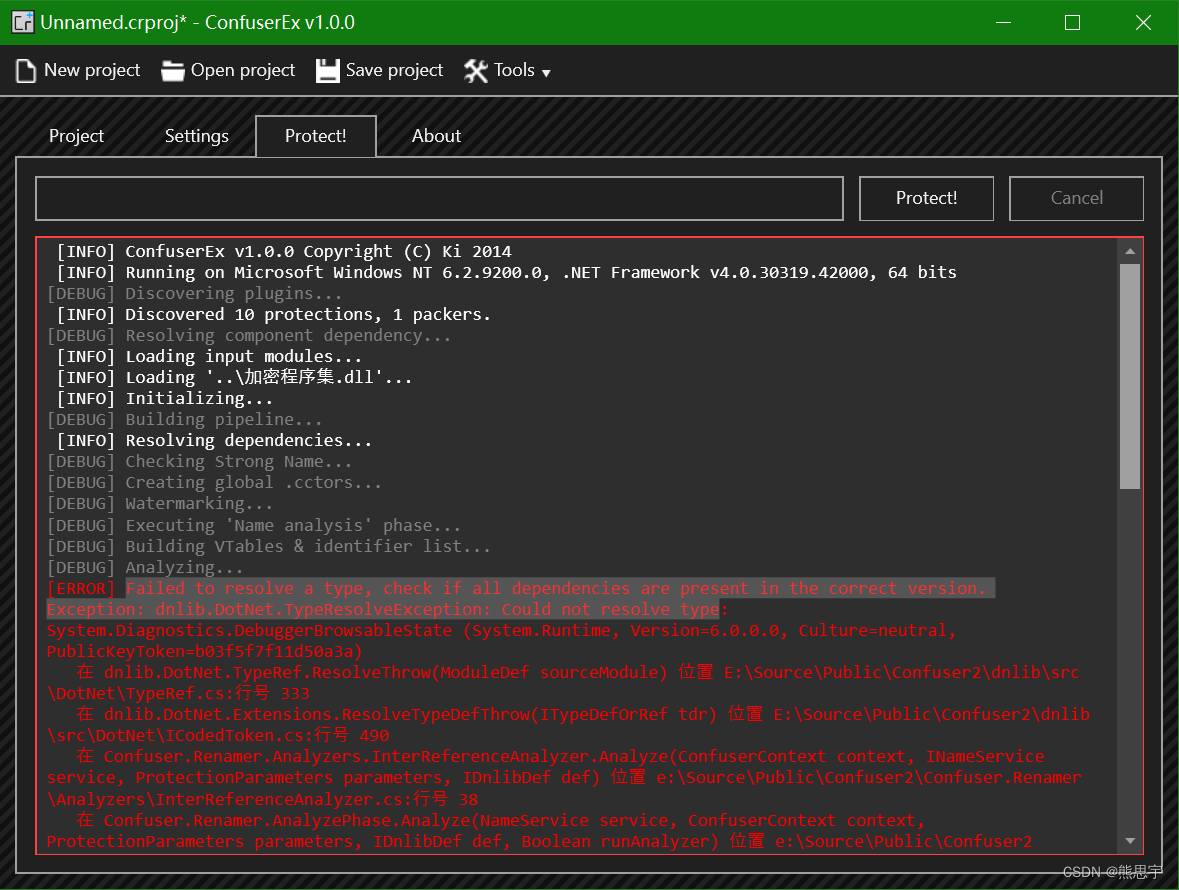Click log line 'Checking Strong Name...'
Screen dimensions: 1179x890
point(199,462)
